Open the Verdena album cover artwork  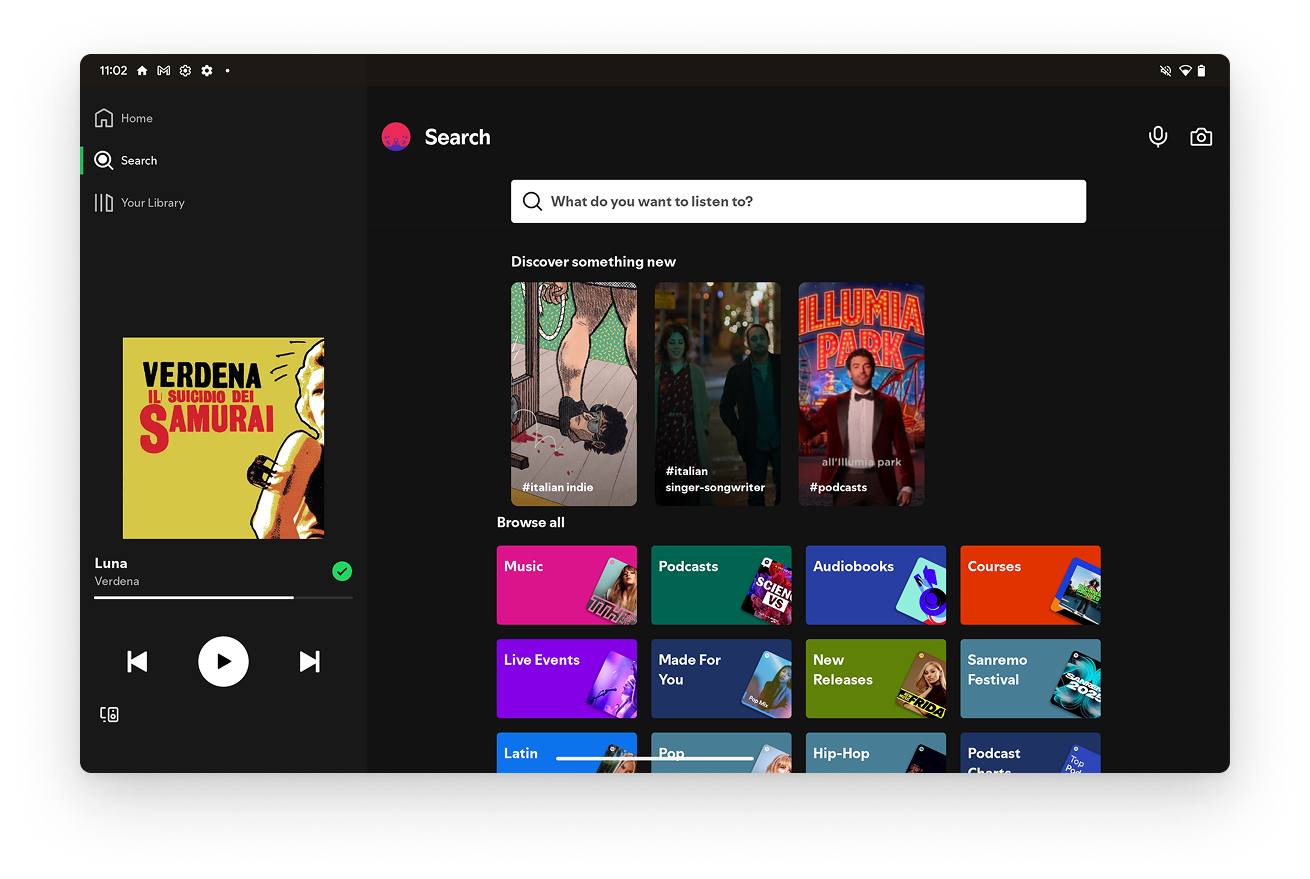[223, 438]
